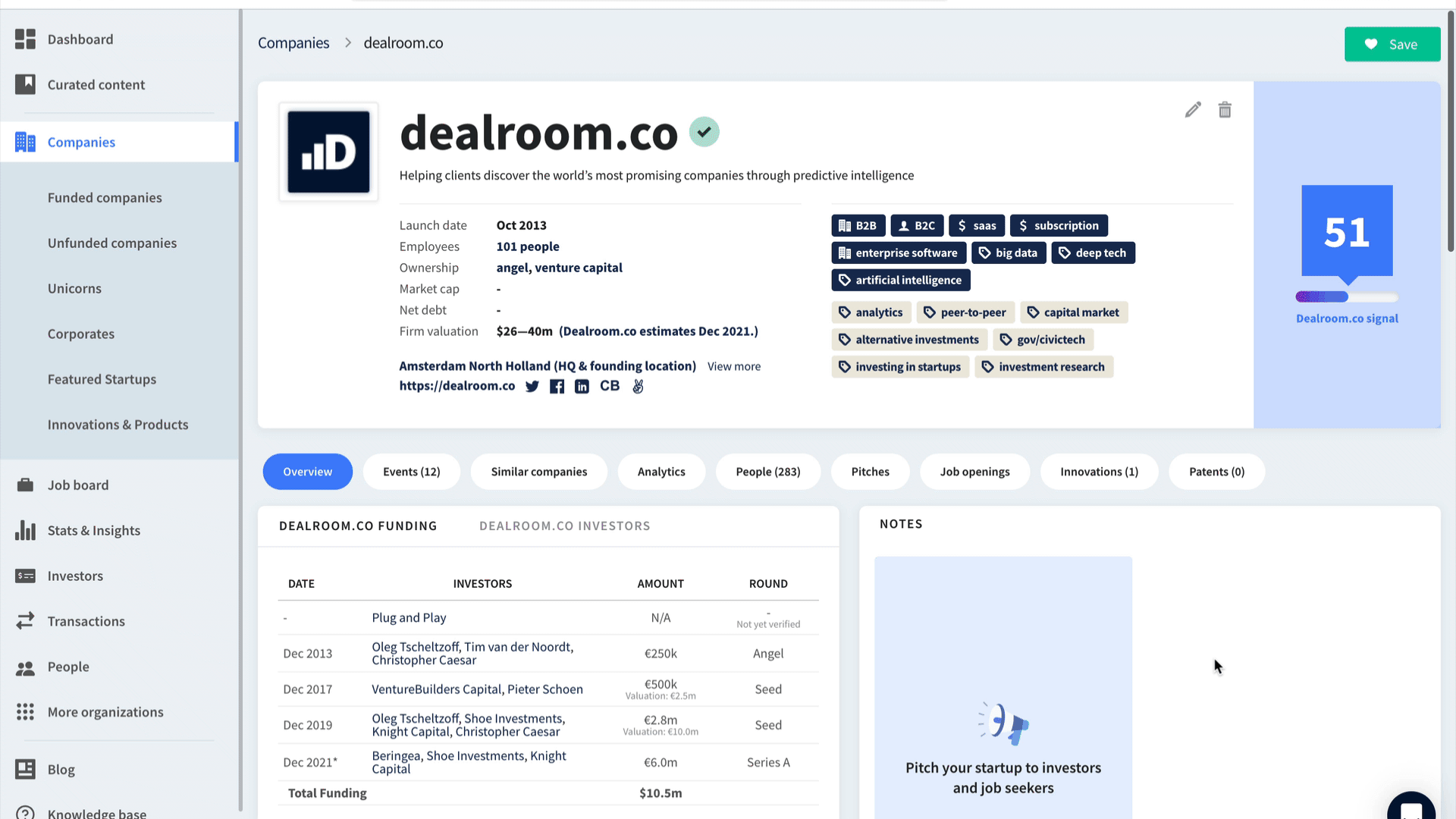Switch to DEALROOM.CO INVESTORS tab

click(564, 526)
